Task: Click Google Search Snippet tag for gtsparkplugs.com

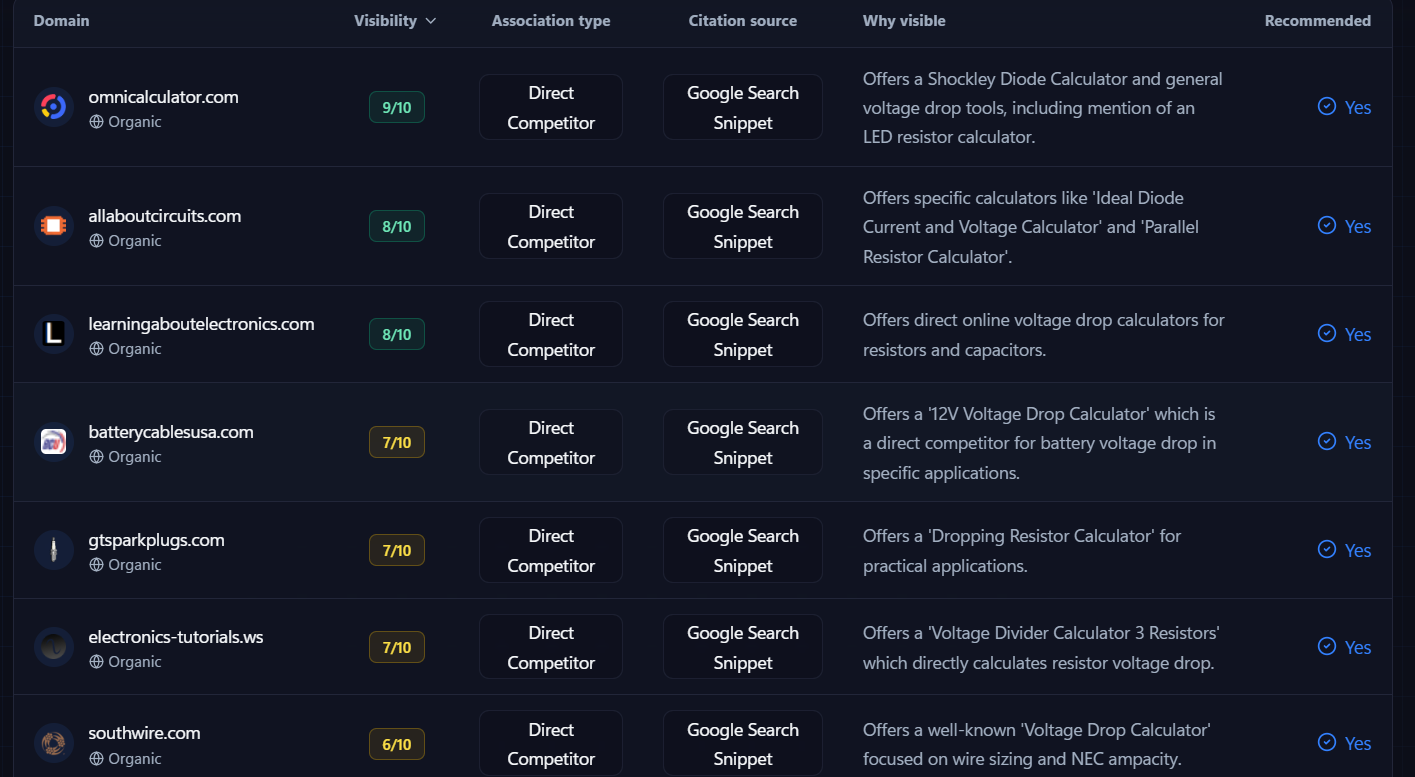Action: click(x=743, y=550)
